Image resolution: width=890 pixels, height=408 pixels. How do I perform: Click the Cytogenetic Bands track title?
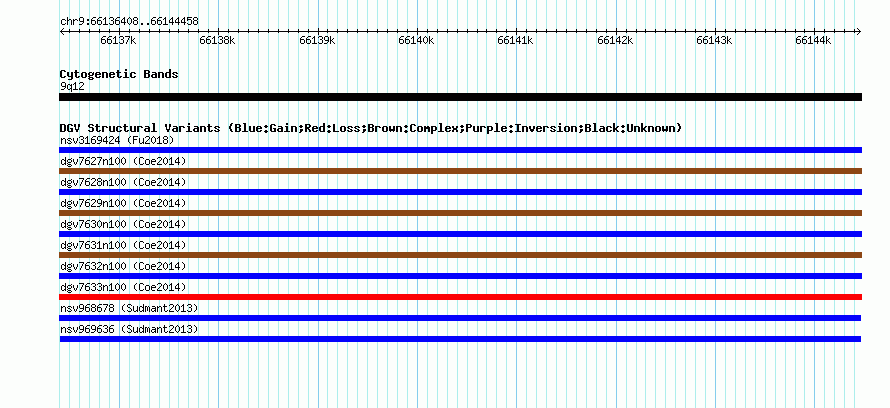(x=119, y=74)
